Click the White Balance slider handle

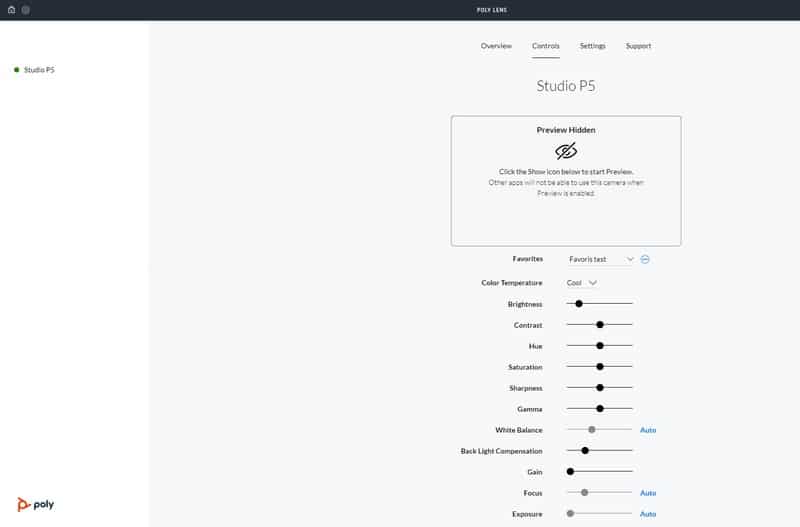point(592,430)
